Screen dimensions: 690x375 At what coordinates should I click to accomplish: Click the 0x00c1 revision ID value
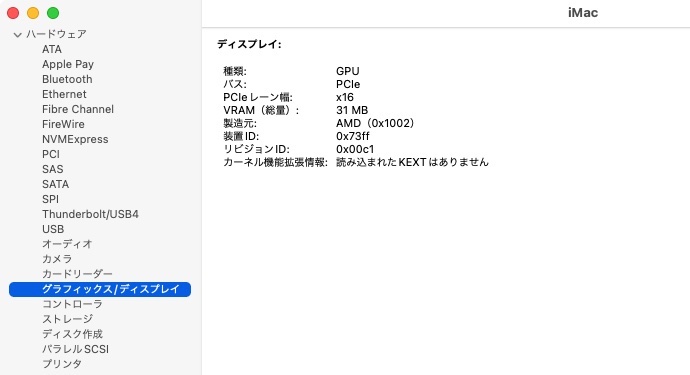click(x=355, y=149)
